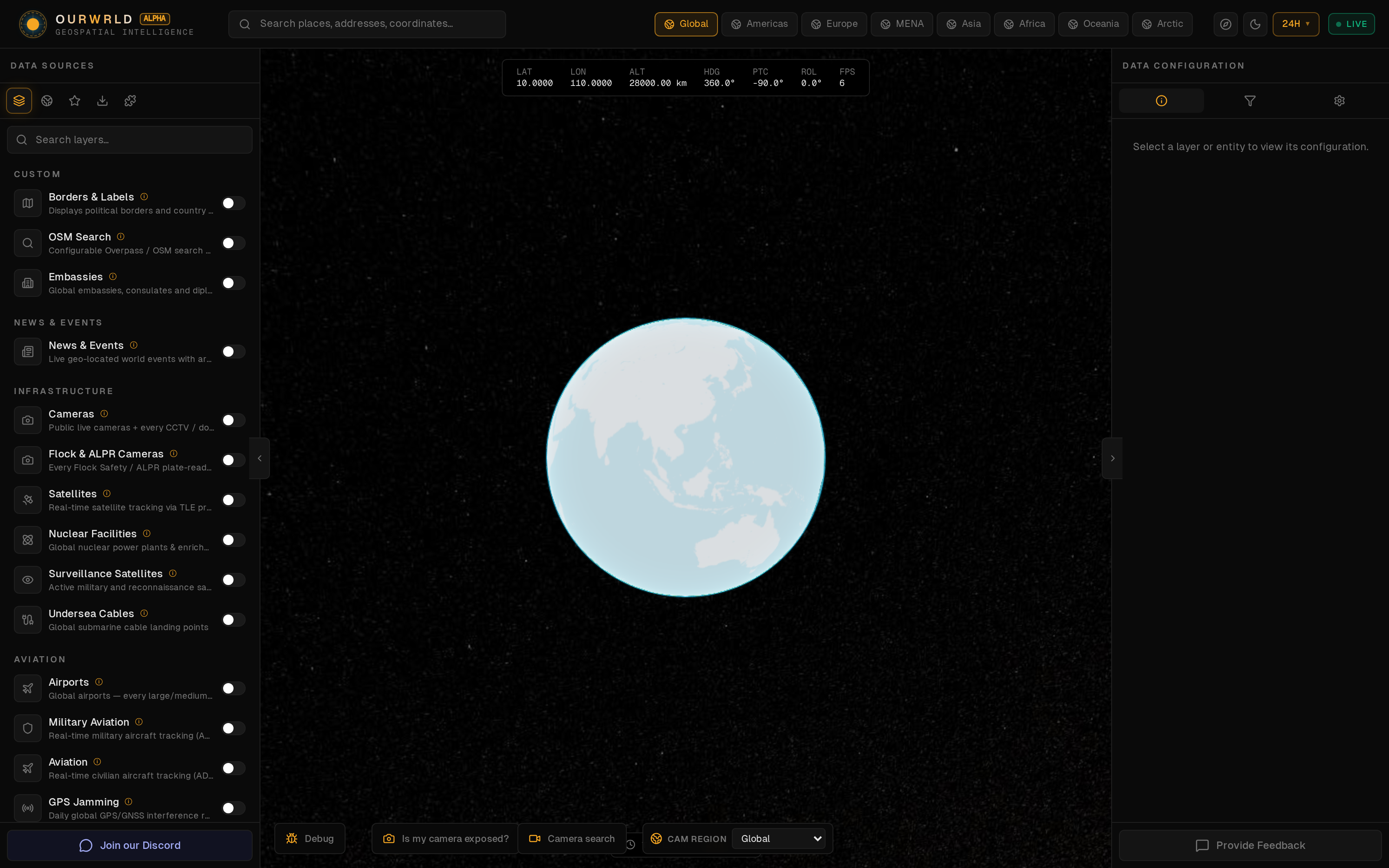Open the Layers tab in Data Sources
This screenshot has width=1389, height=868.
[19, 100]
